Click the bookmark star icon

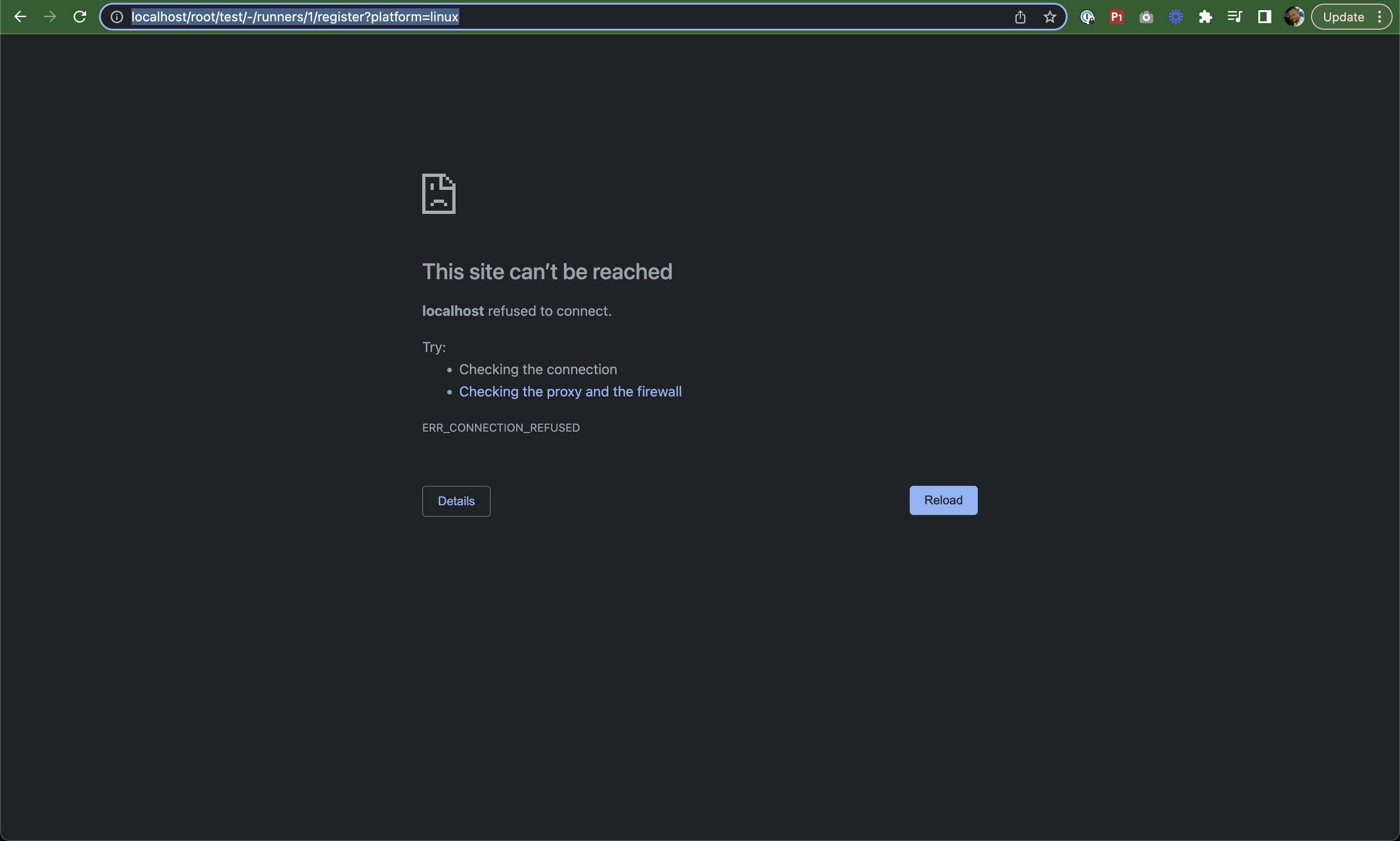(1051, 17)
